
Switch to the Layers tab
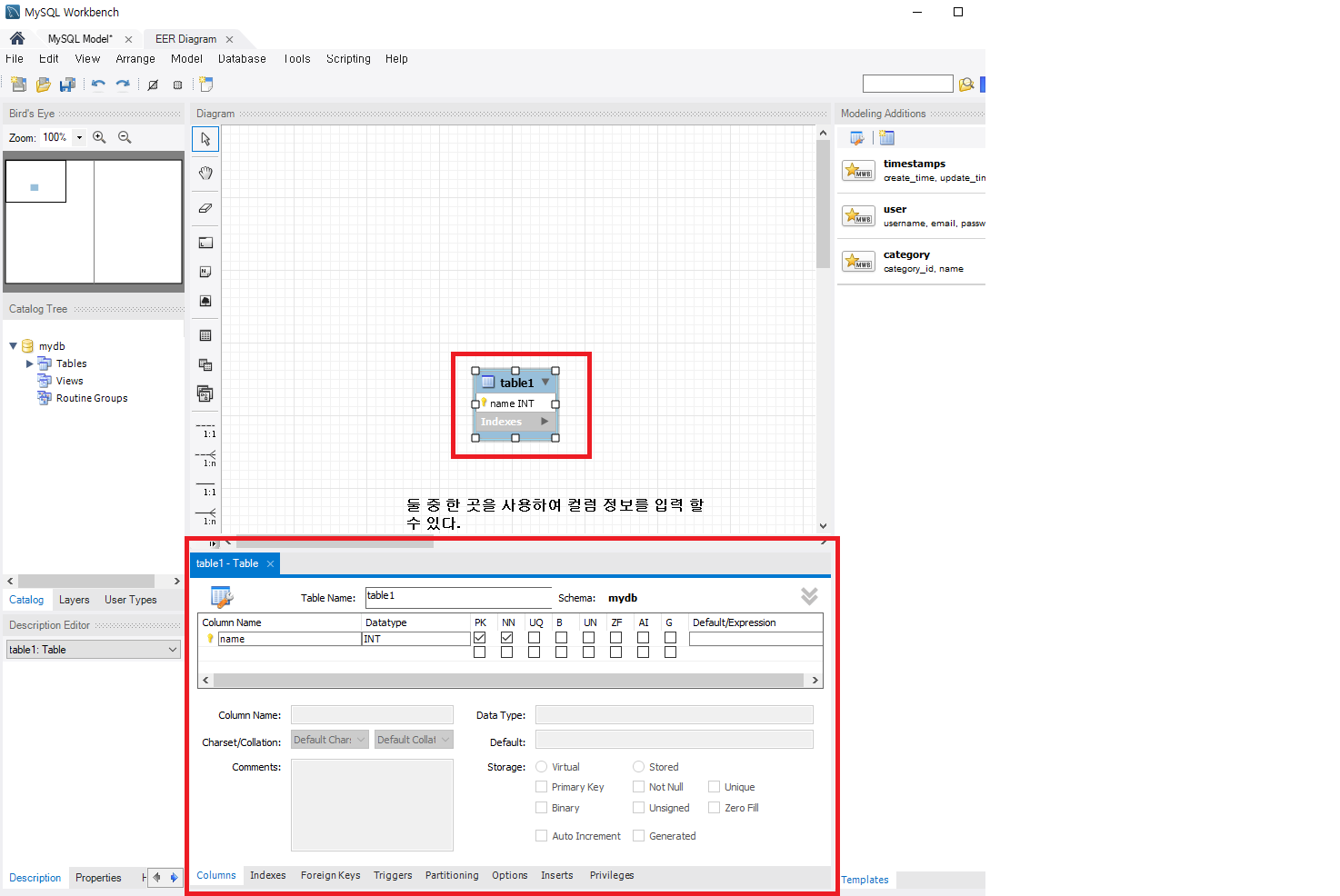pos(75,600)
